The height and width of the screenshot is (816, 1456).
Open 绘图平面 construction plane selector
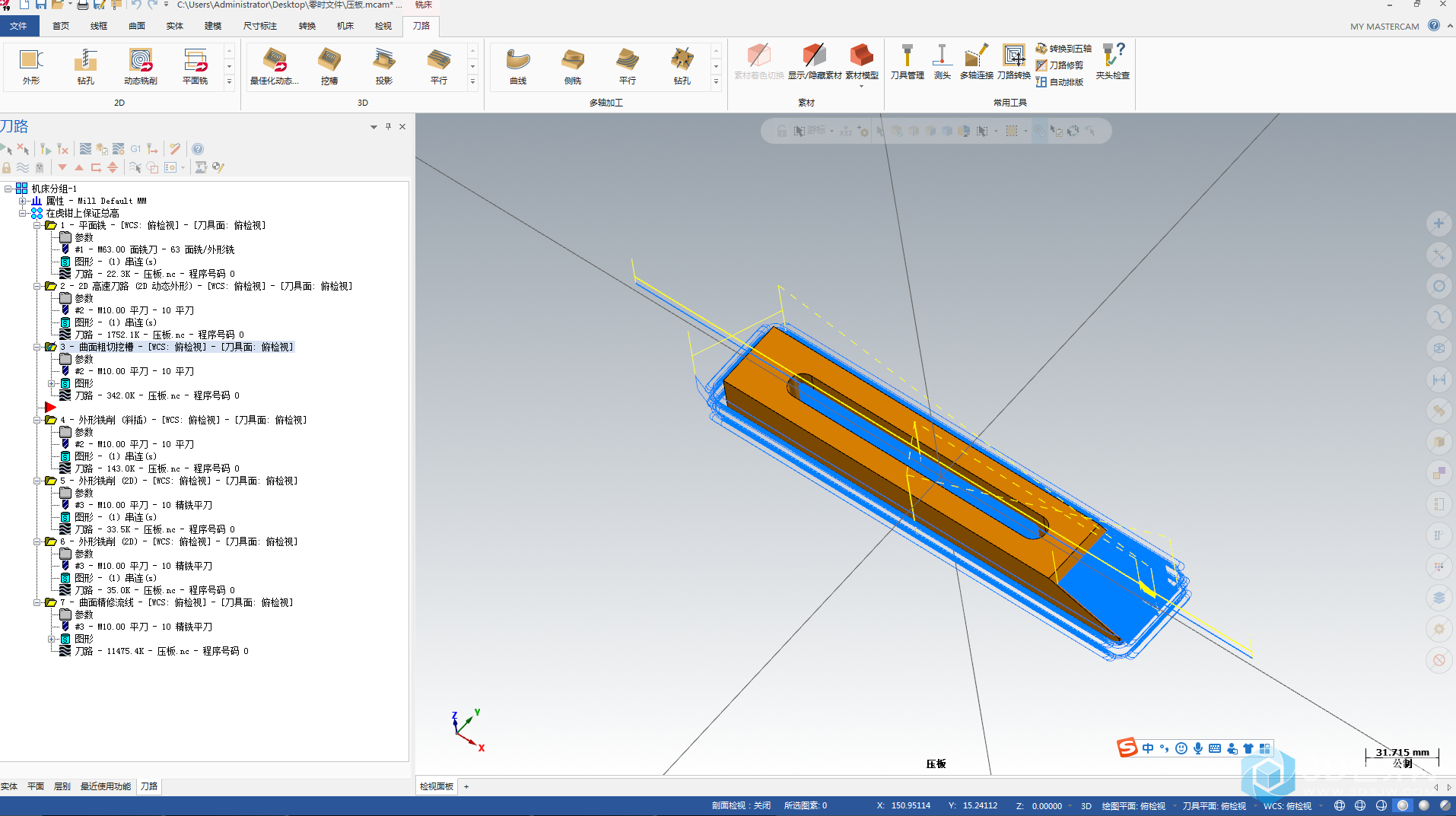point(1133,806)
